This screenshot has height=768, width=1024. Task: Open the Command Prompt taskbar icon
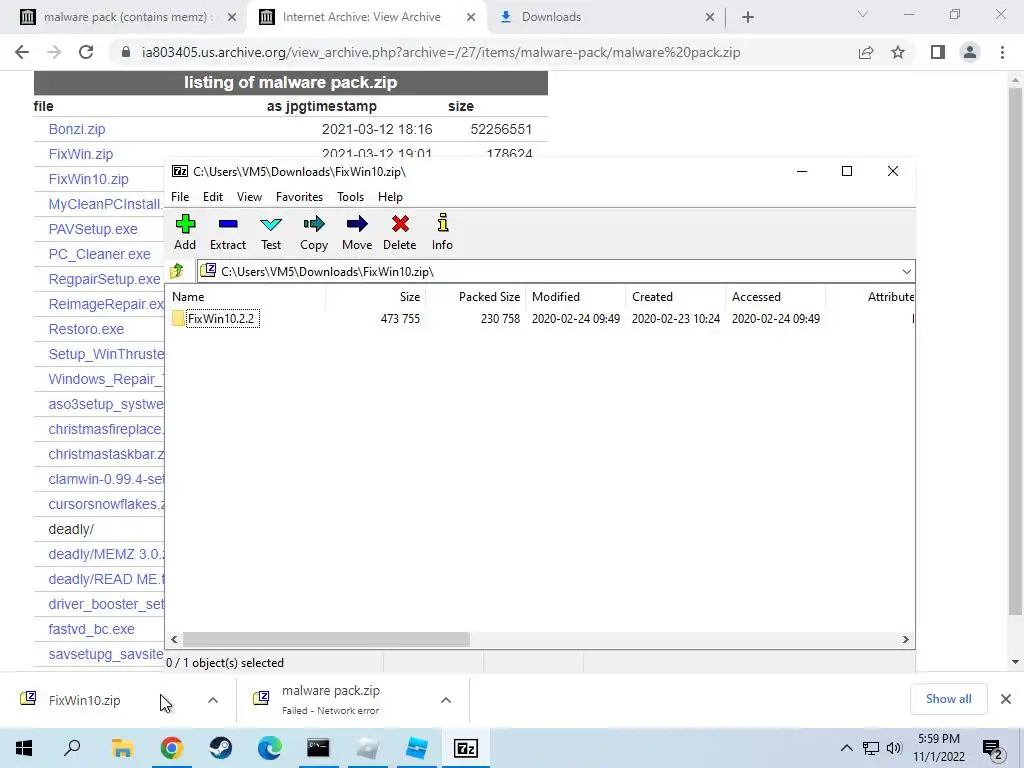[x=318, y=748]
